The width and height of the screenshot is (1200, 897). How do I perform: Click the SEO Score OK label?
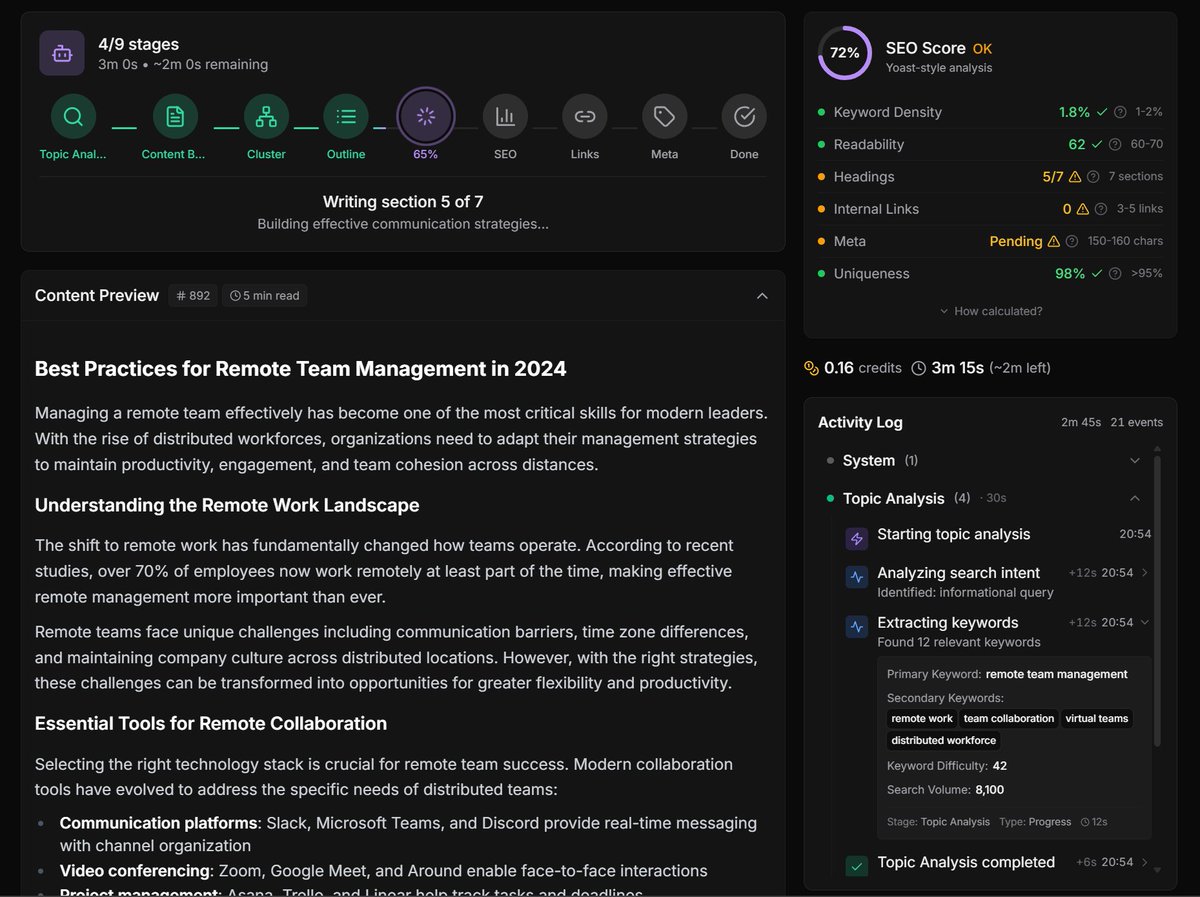click(x=982, y=48)
